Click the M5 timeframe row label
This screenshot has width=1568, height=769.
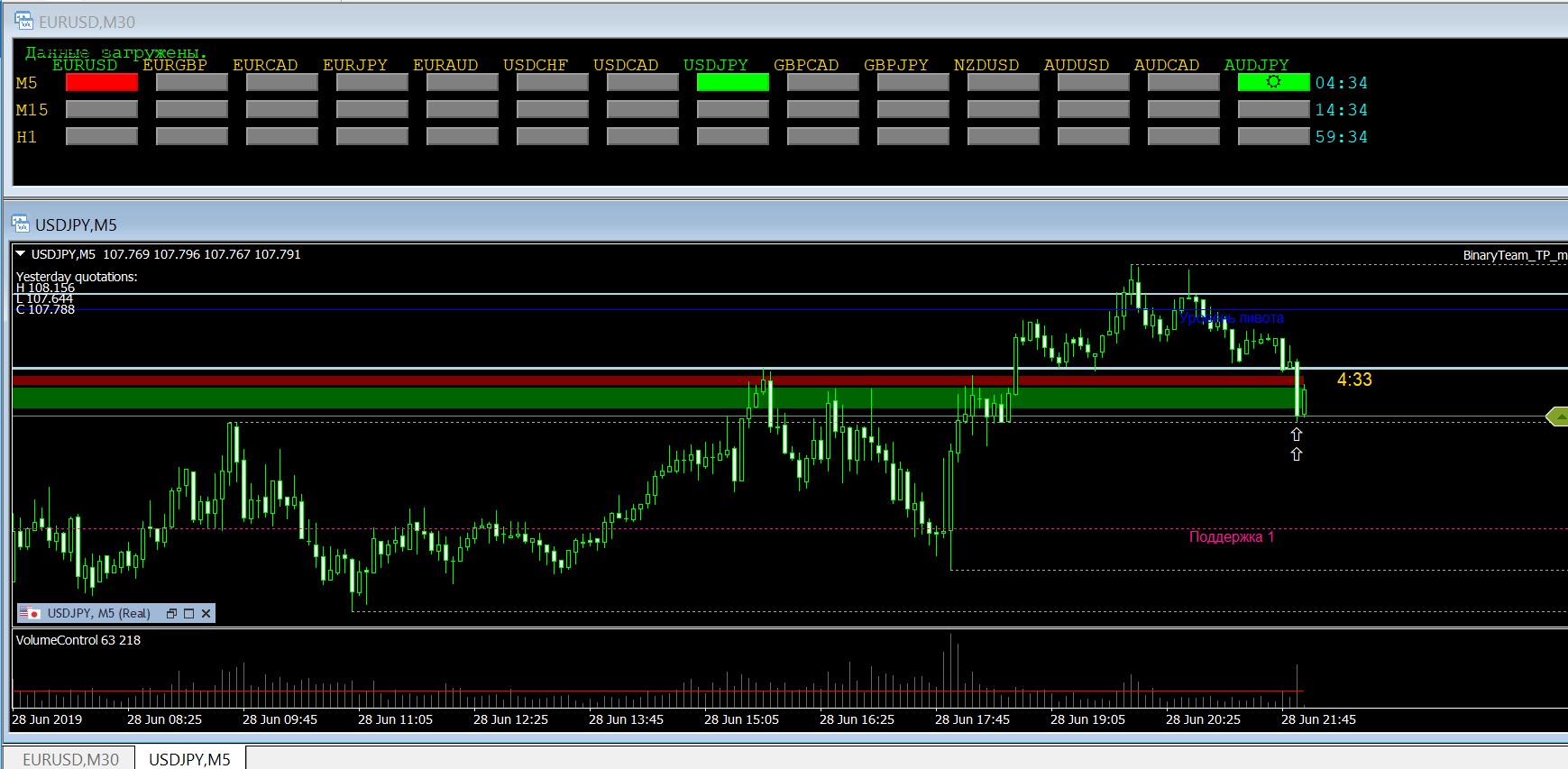[x=27, y=83]
